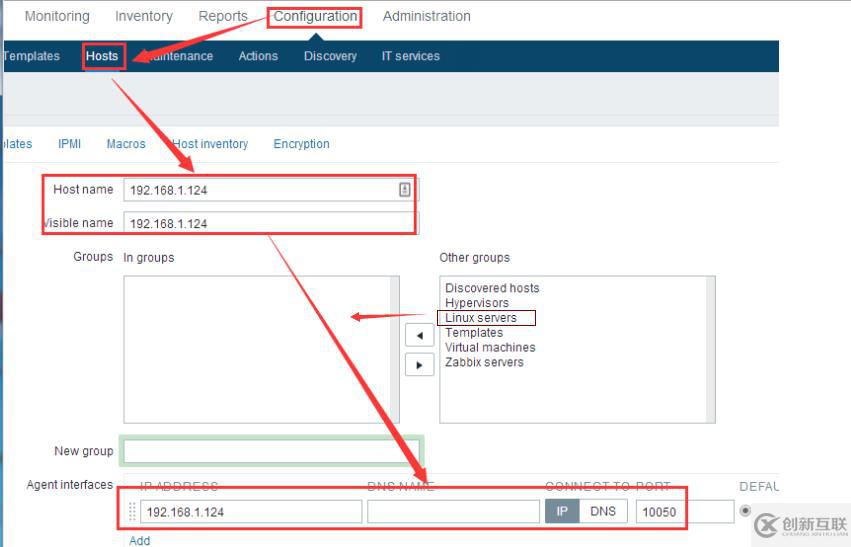
Task: Click the agent DNS name field
Action: pyautogui.click(x=453, y=512)
